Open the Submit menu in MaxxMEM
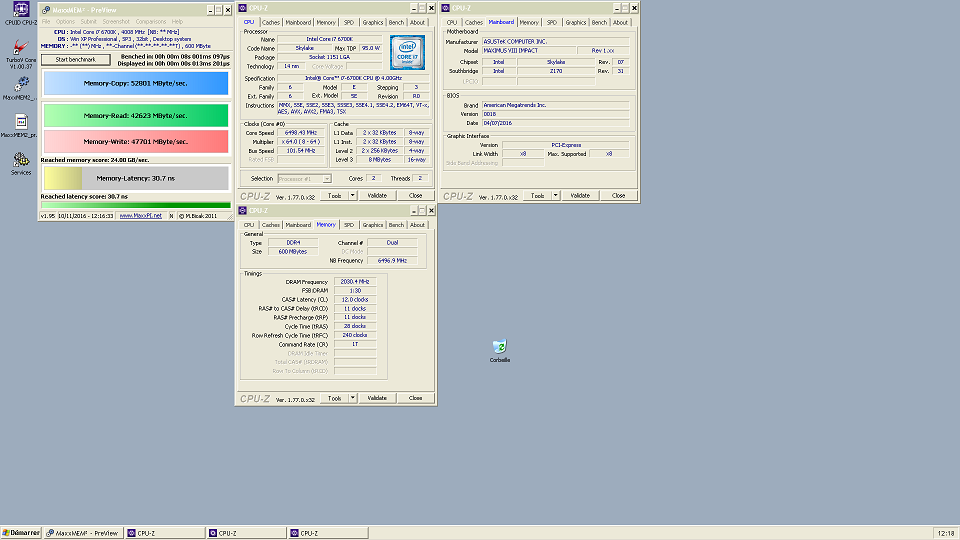 (89, 21)
